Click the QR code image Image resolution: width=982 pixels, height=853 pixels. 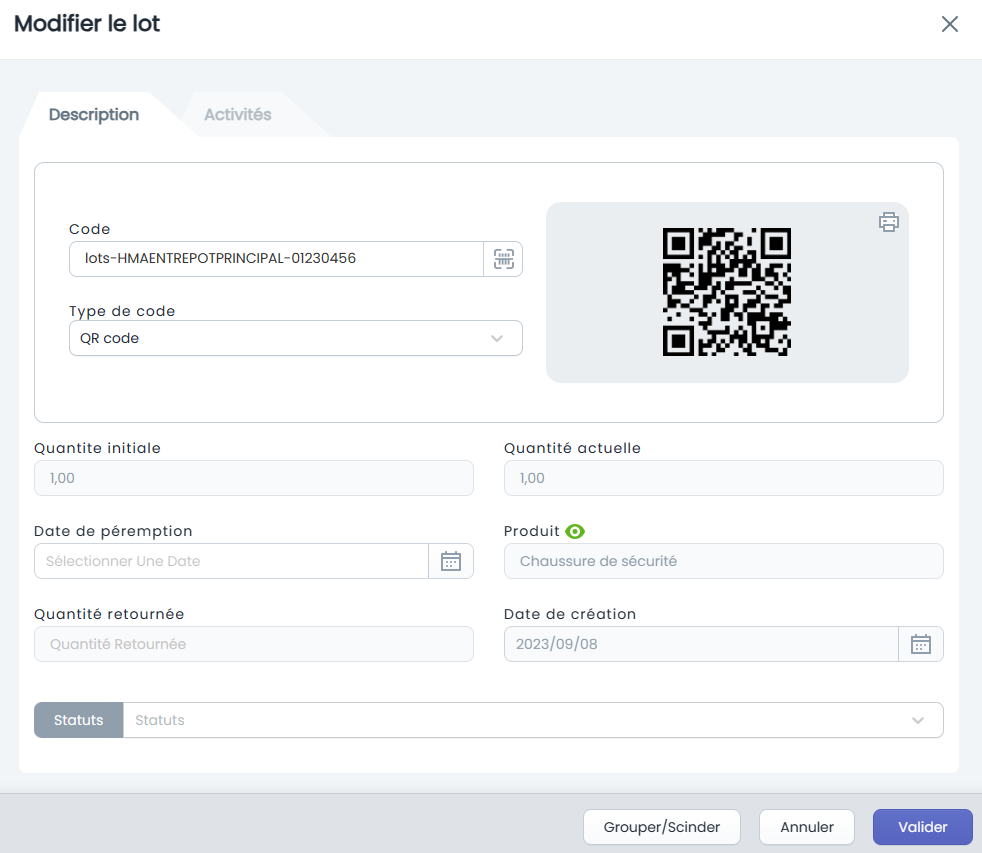(726, 292)
